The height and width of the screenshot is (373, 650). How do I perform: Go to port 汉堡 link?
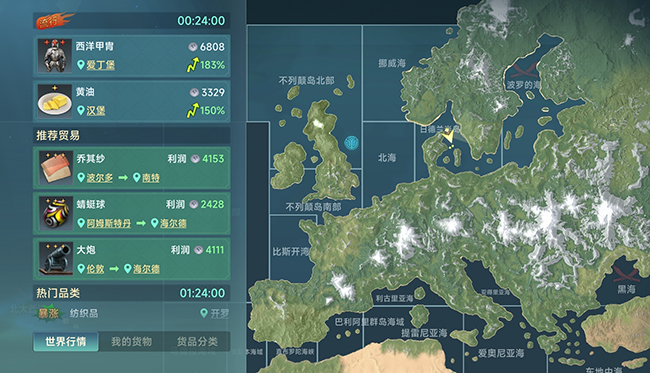tap(96, 111)
